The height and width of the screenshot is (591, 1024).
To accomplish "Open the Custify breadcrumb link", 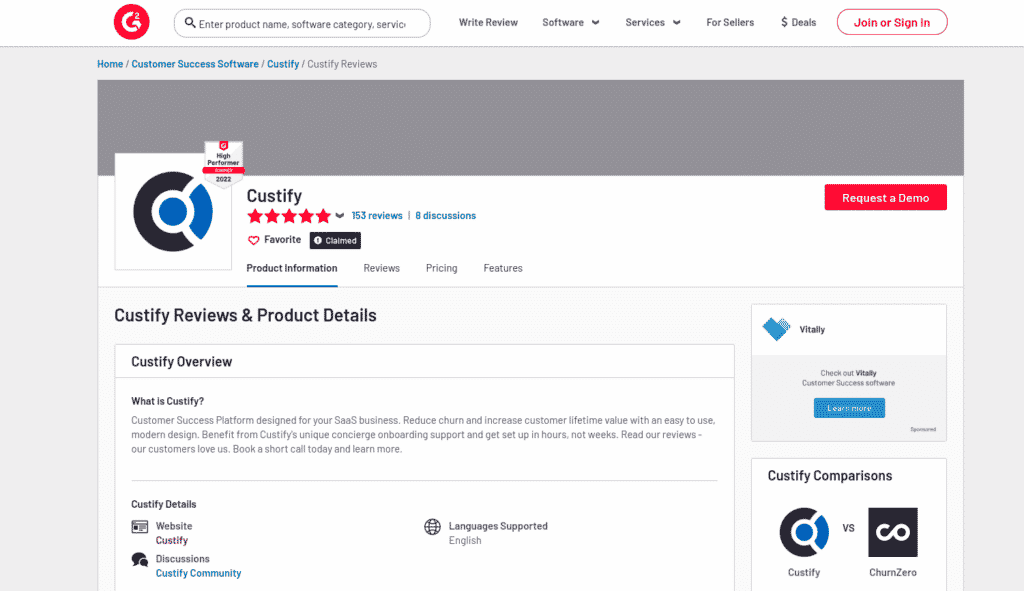I will click(x=283, y=64).
